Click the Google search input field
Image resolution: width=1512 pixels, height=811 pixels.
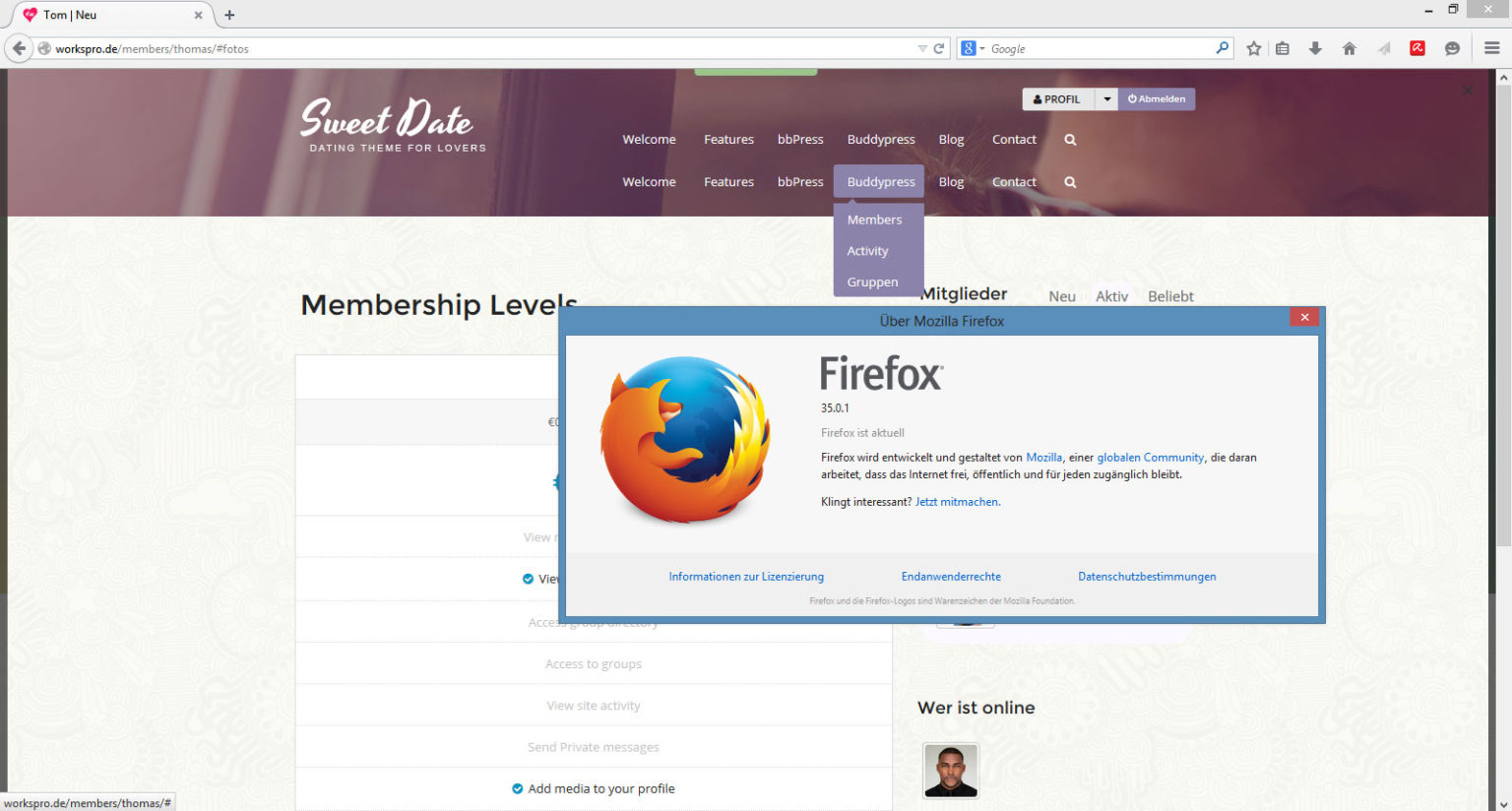coord(1098,48)
